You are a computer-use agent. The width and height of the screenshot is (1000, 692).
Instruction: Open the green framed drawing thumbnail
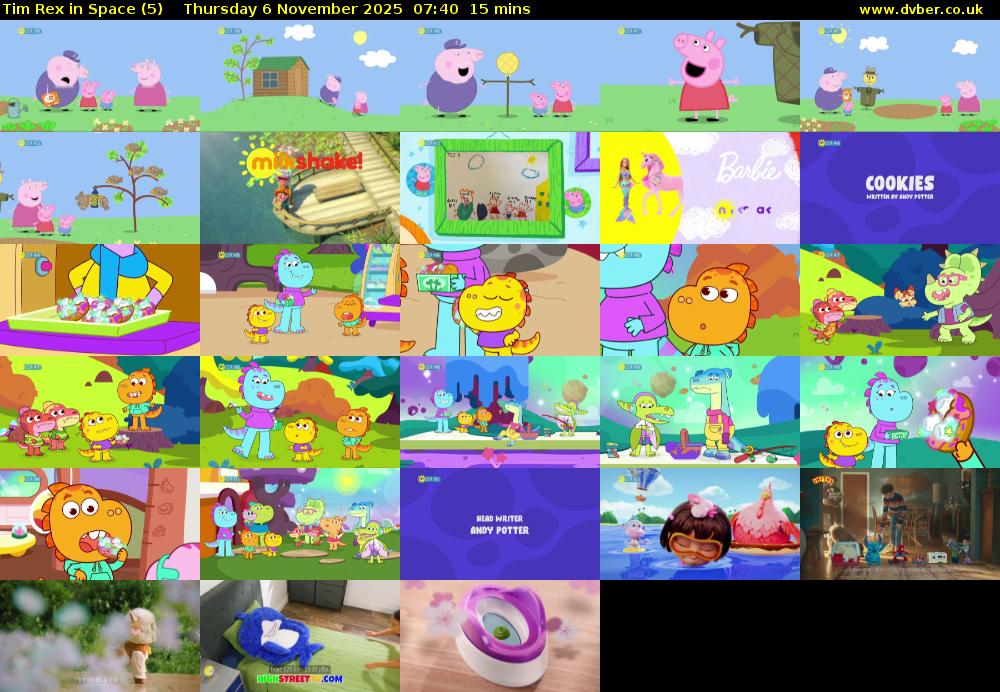500,188
